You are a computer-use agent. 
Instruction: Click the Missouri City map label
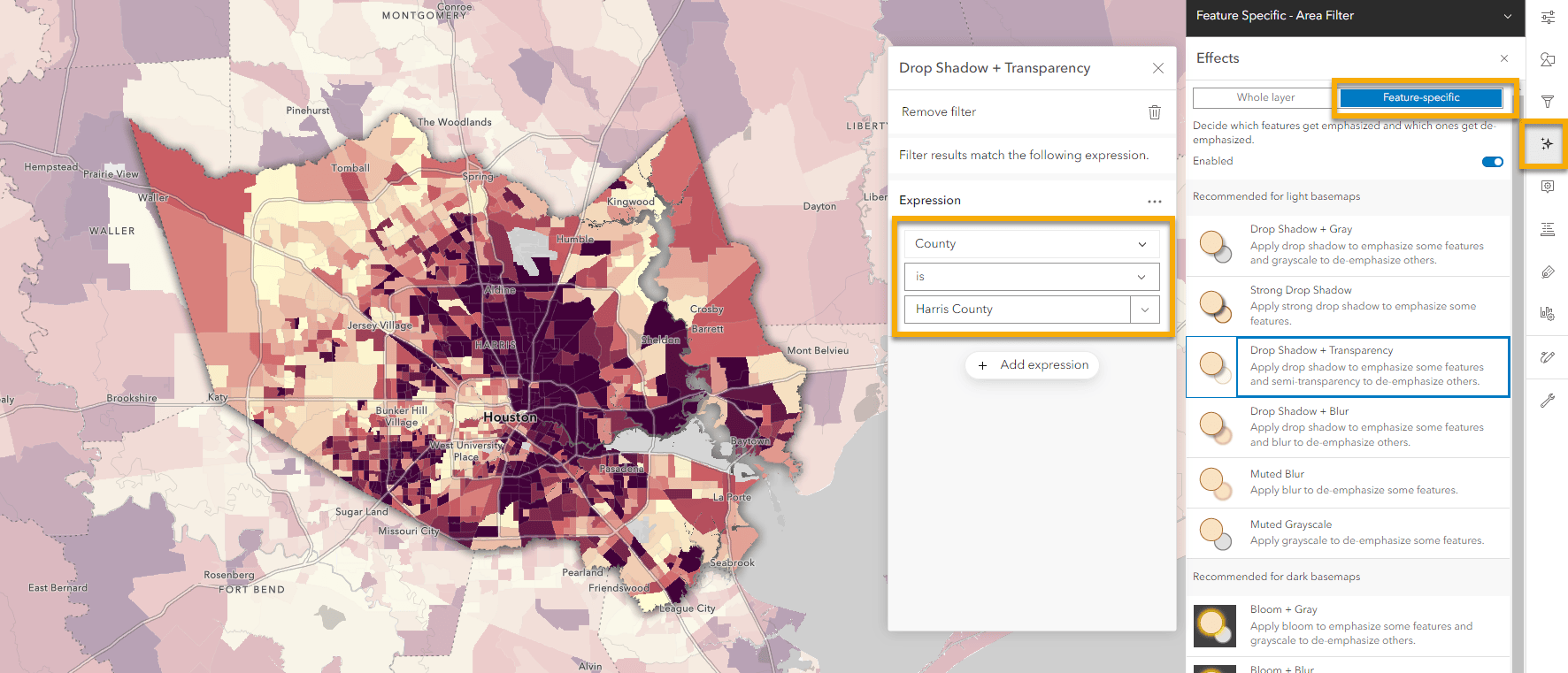[x=409, y=532]
